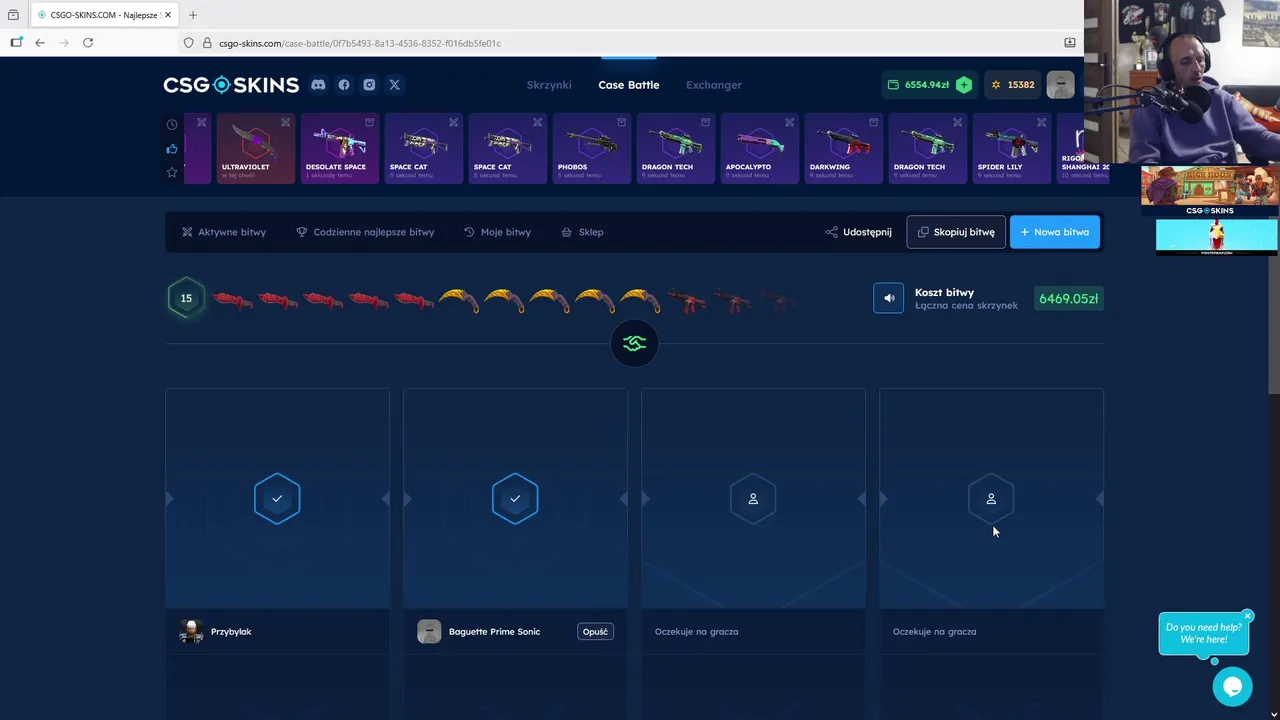Switch to Moje bitwy tab

click(x=497, y=232)
